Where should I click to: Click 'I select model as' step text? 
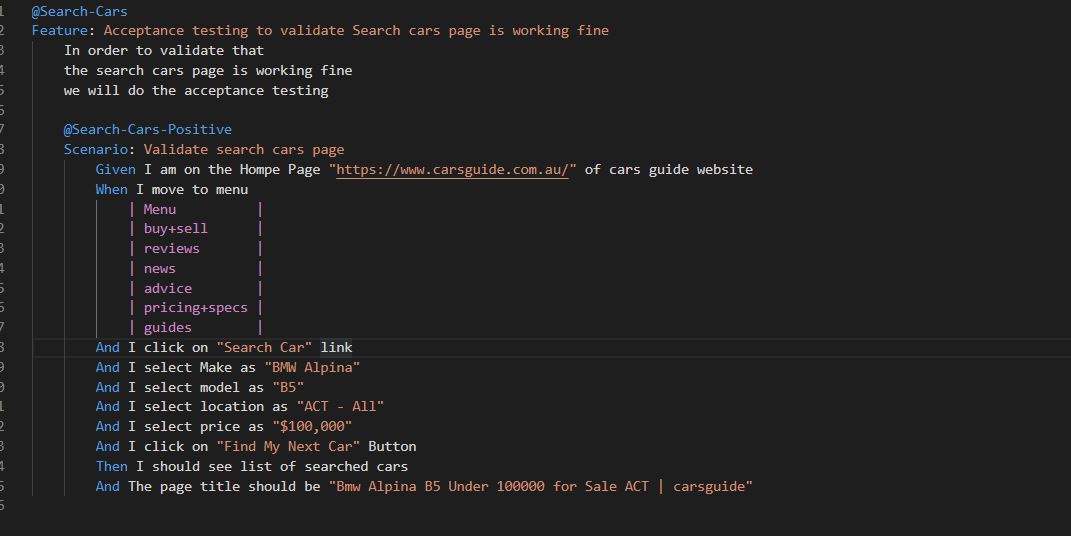coord(196,387)
